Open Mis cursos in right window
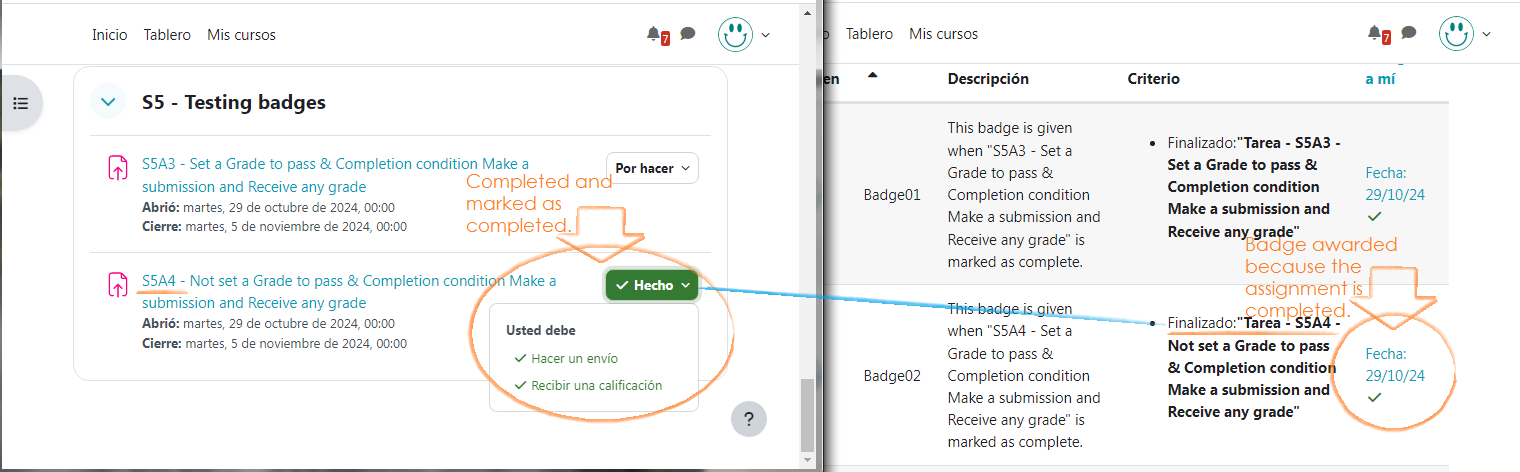 coord(943,34)
